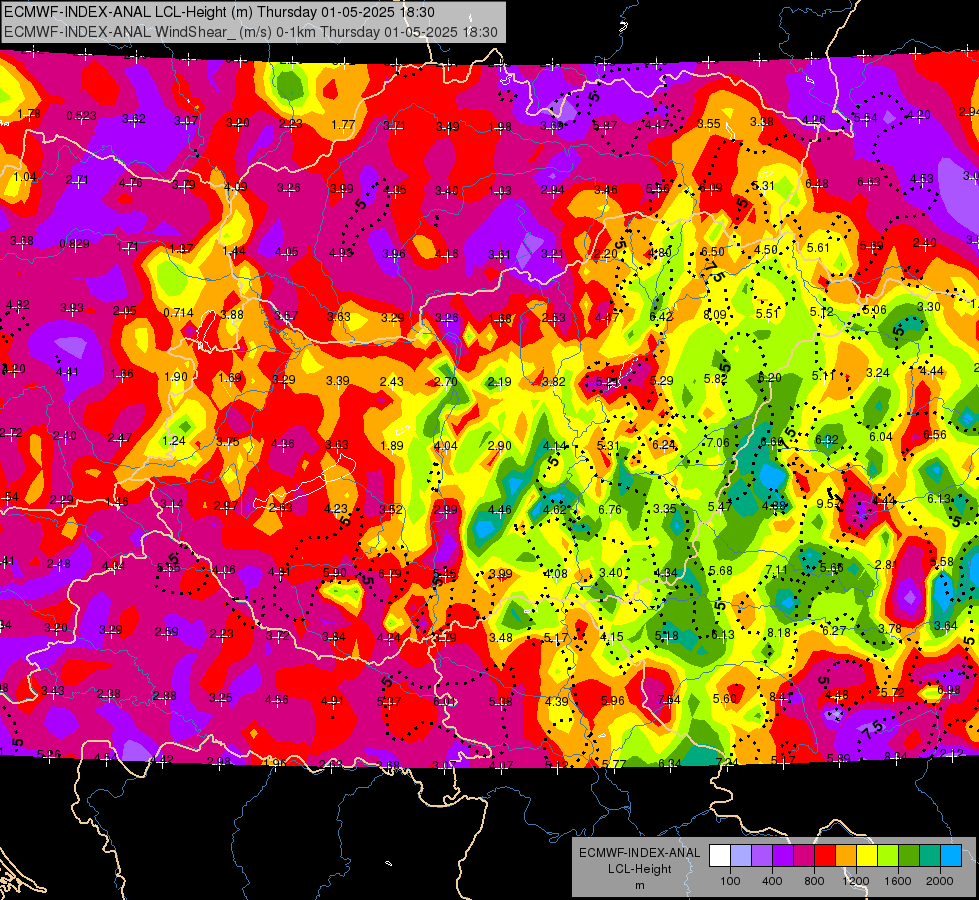
Task: Click the wind shear value 1.04
Action: 25,177
